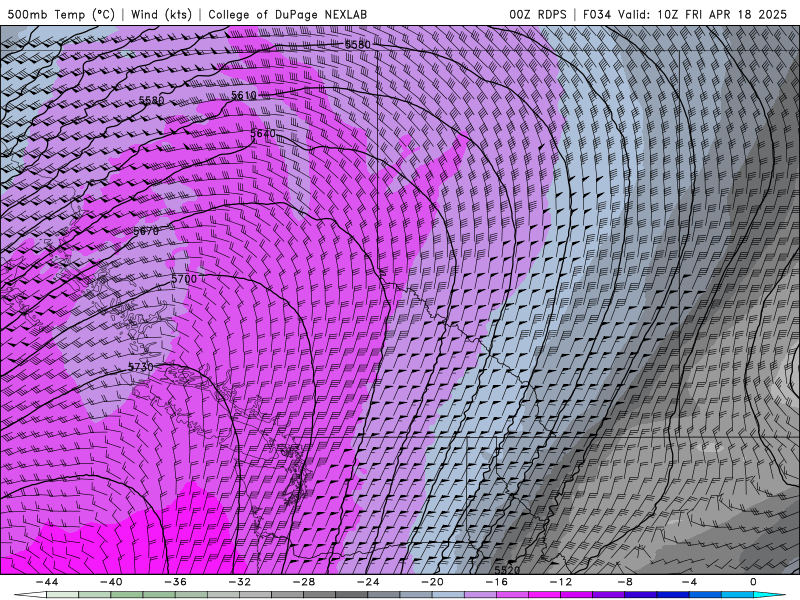Click the -32 temperature scale label
The height and width of the screenshot is (600, 800).
tap(240, 582)
